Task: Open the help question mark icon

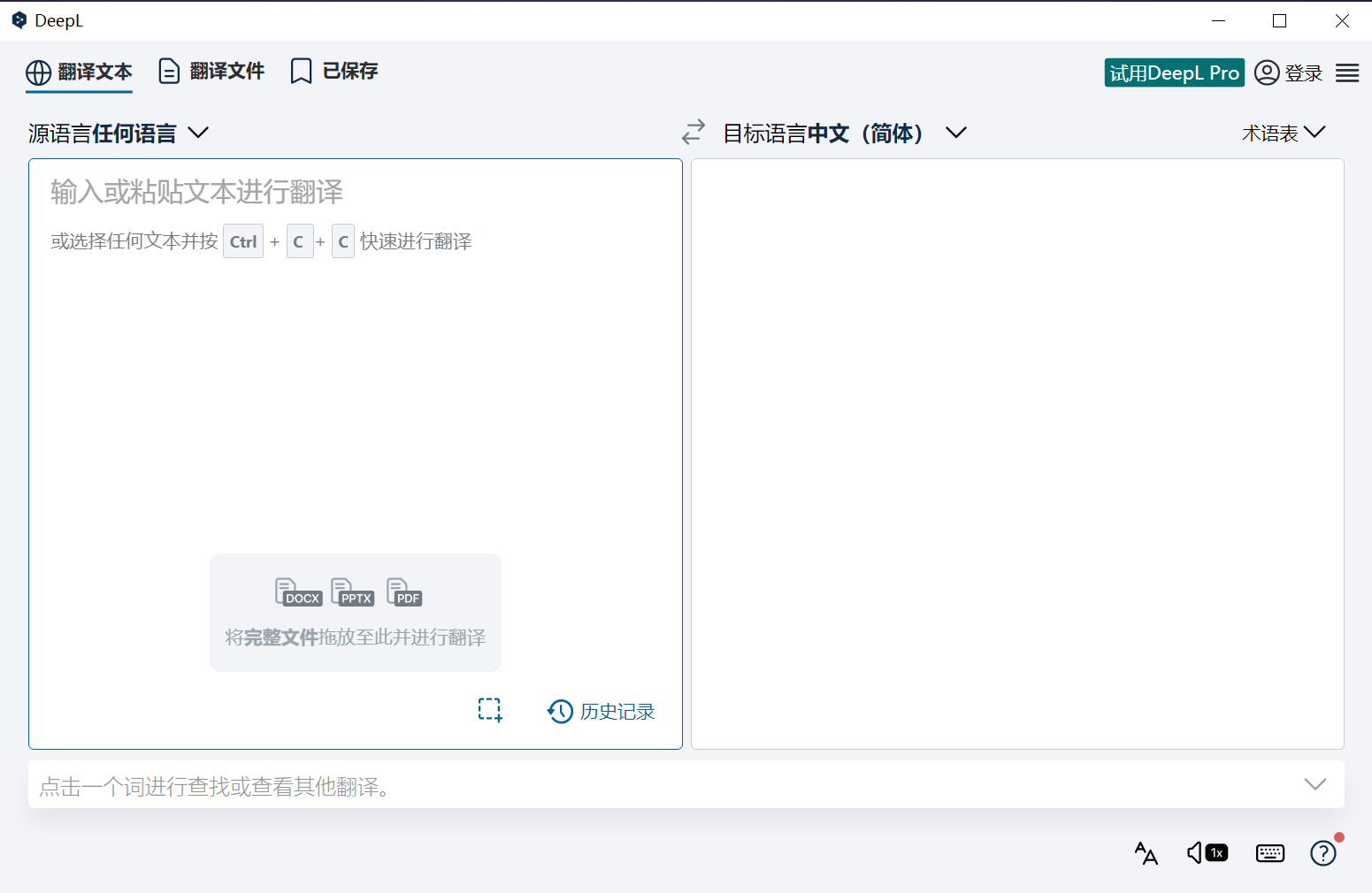Action: tap(1322, 852)
